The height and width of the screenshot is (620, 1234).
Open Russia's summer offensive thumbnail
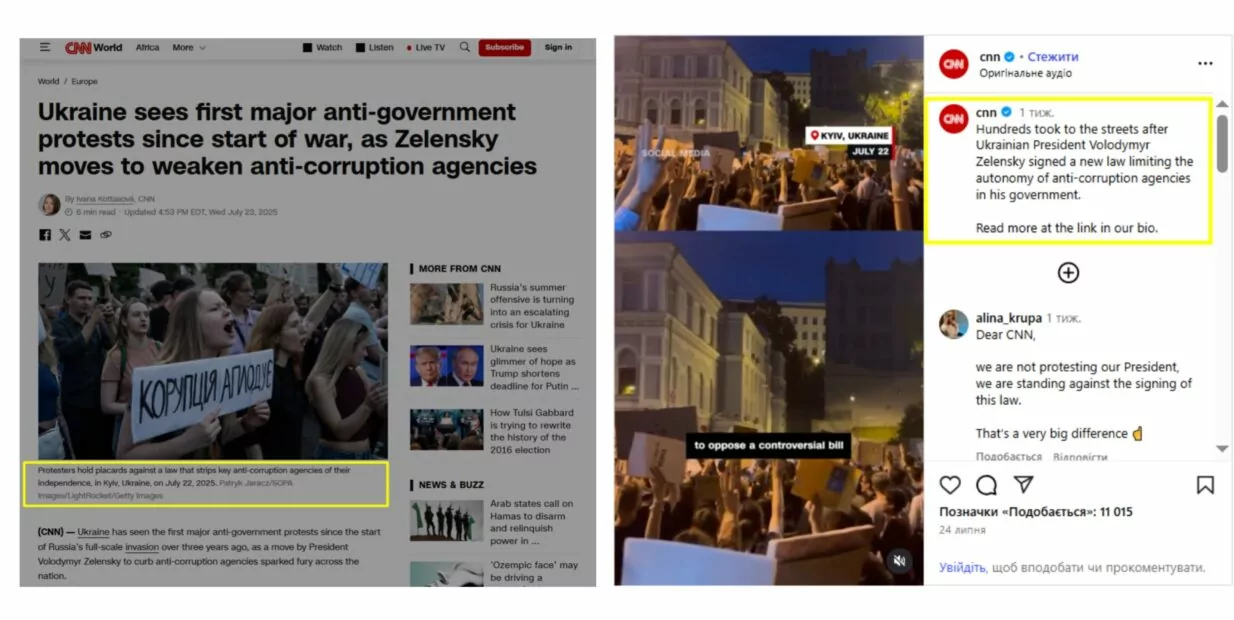(446, 303)
